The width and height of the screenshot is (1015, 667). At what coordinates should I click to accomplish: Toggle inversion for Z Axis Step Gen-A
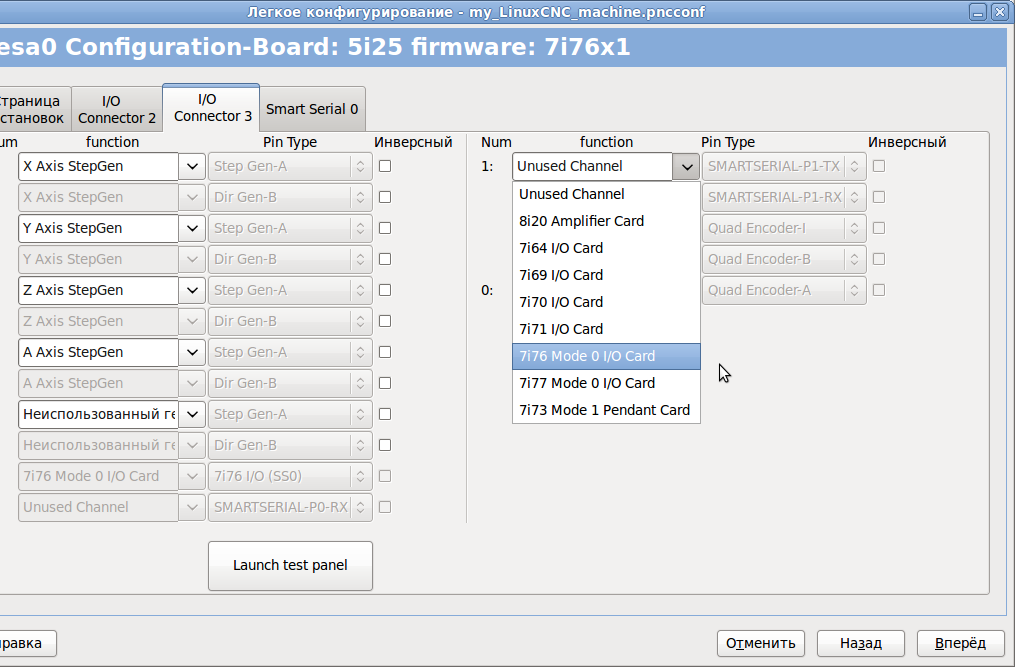[385, 291]
